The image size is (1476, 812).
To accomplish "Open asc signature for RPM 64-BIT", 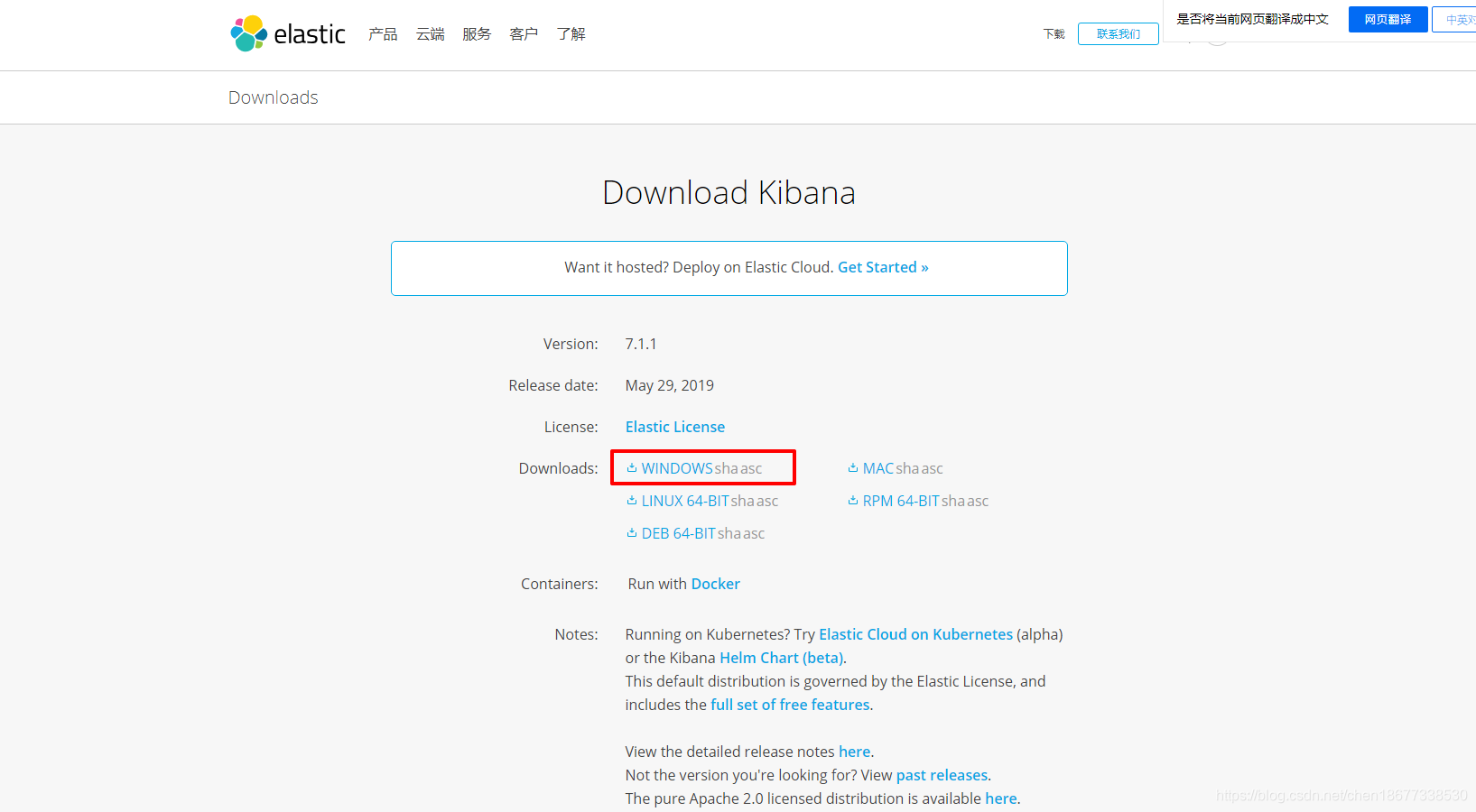I will 978,501.
